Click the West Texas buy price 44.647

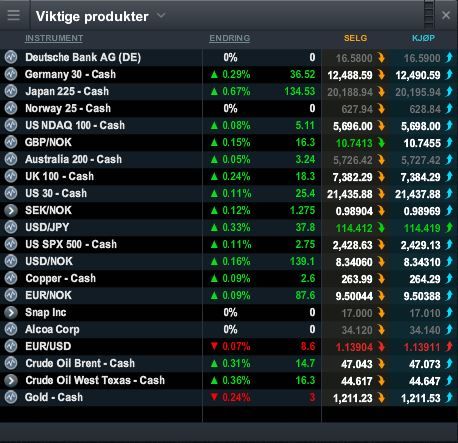pyautogui.click(x=425, y=381)
